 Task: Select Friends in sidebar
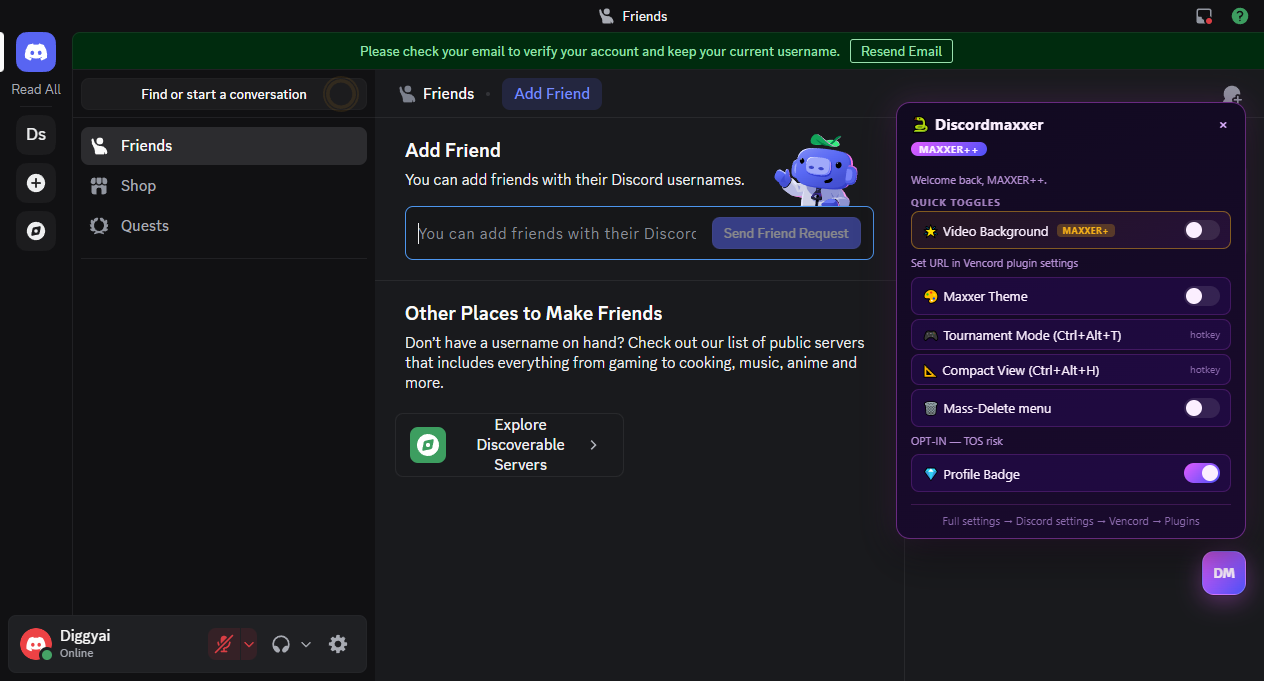pos(224,146)
